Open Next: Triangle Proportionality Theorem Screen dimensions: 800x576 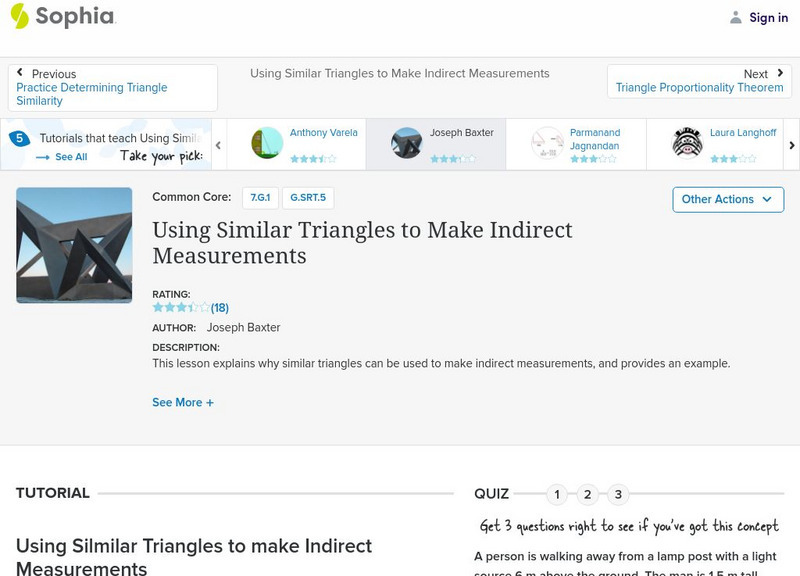[x=698, y=81]
